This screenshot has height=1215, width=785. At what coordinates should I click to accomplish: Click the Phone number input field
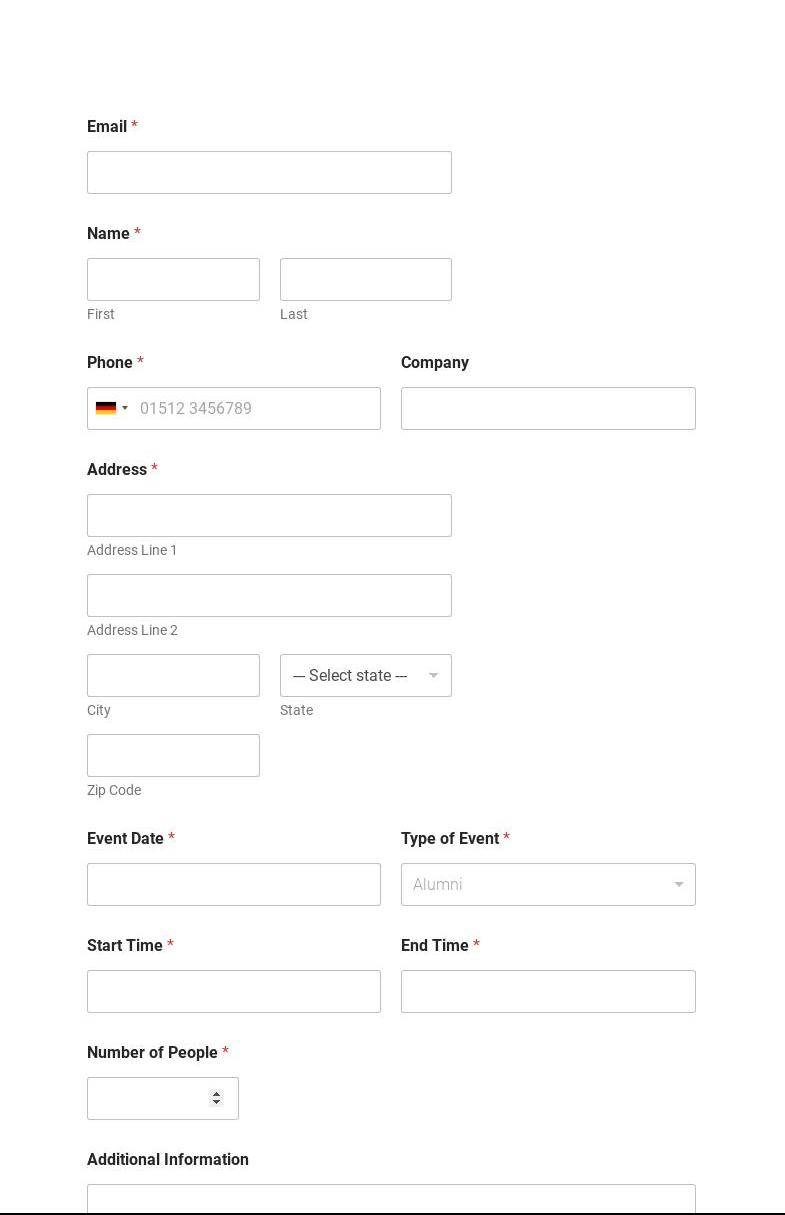pos(255,409)
